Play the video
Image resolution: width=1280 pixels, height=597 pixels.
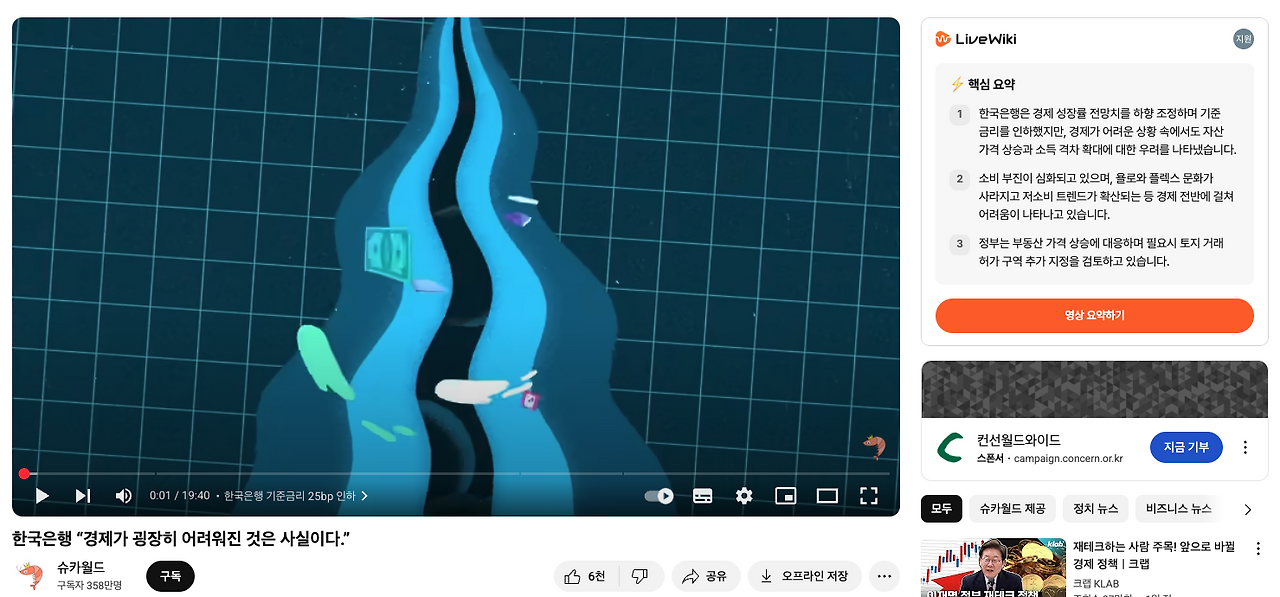click(41, 495)
